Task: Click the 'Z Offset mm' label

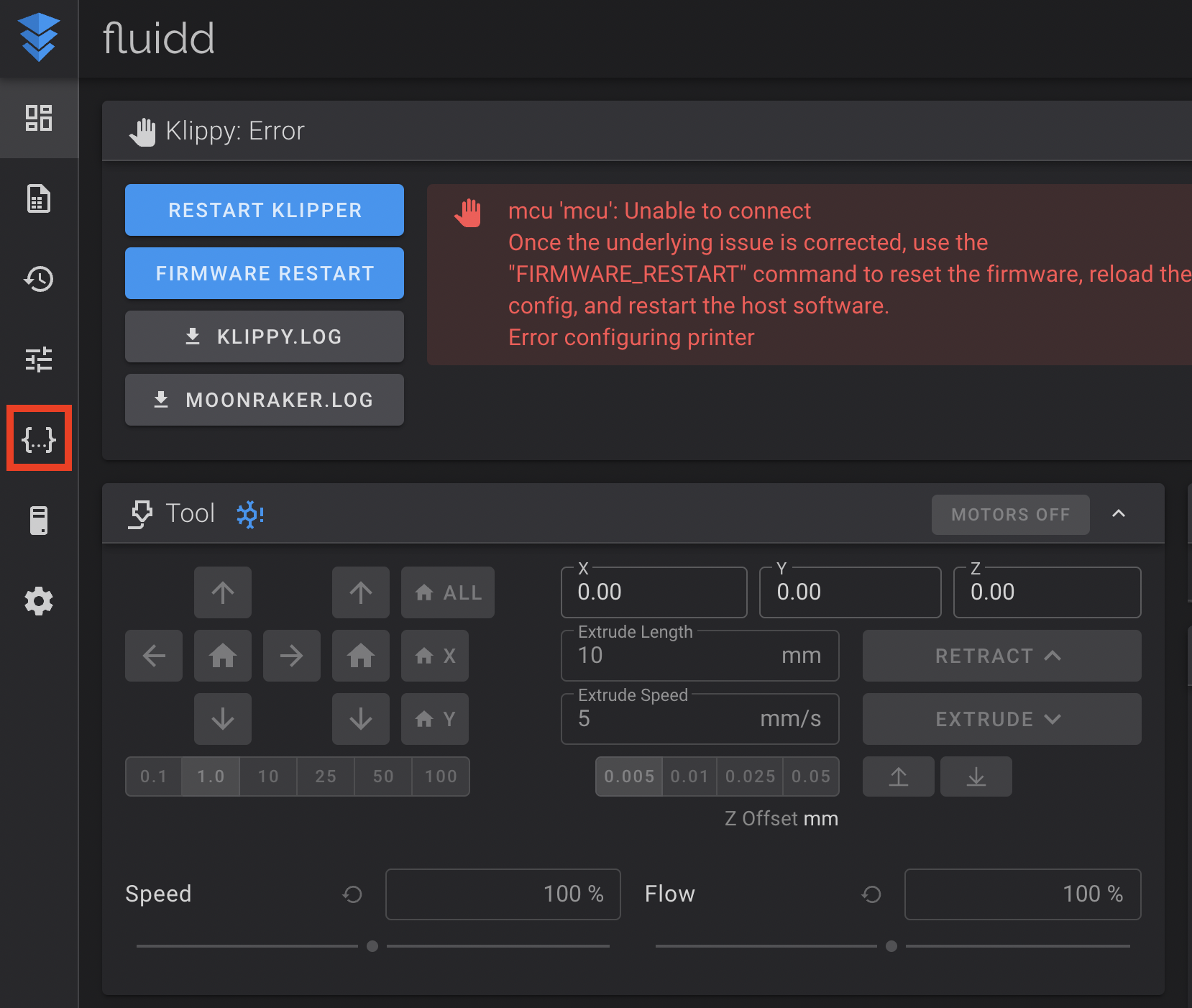Action: (x=781, y=819)
